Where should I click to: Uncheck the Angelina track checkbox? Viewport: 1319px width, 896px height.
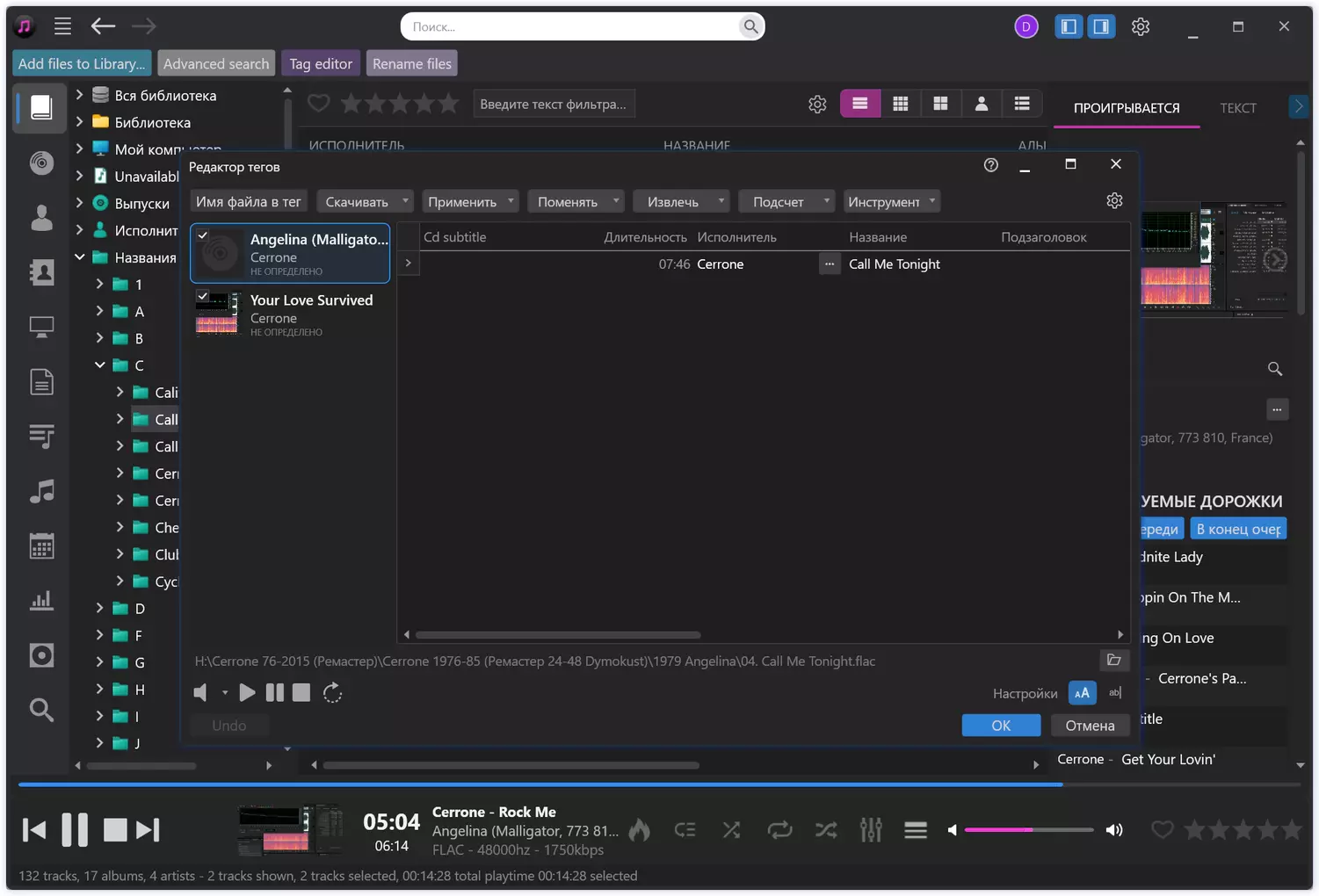pyautogui.click(x=203, y=235)
